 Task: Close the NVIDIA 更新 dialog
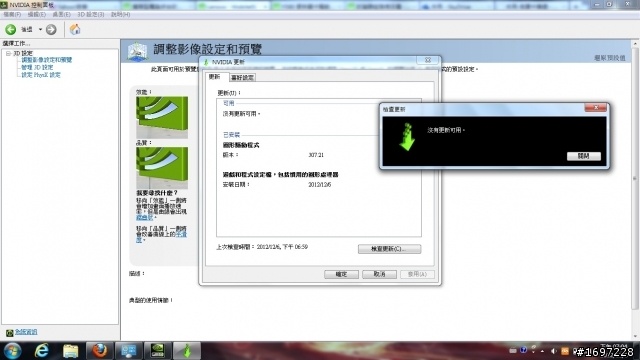[428, 60]
